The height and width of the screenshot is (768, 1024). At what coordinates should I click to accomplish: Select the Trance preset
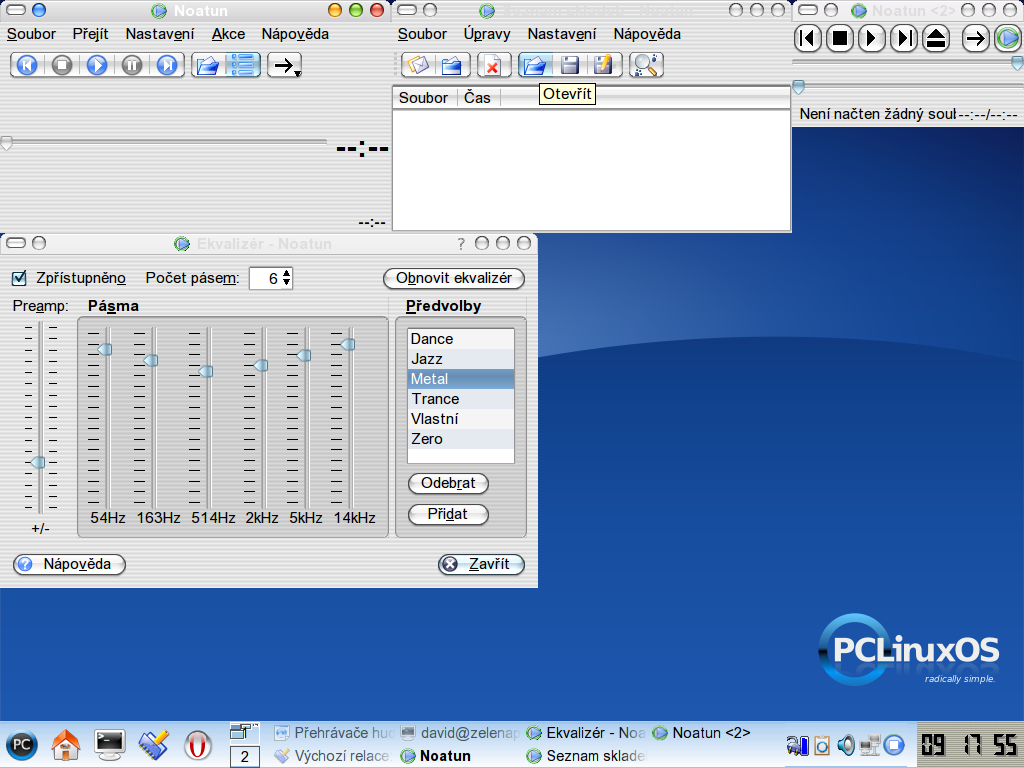tap(460, 399)
